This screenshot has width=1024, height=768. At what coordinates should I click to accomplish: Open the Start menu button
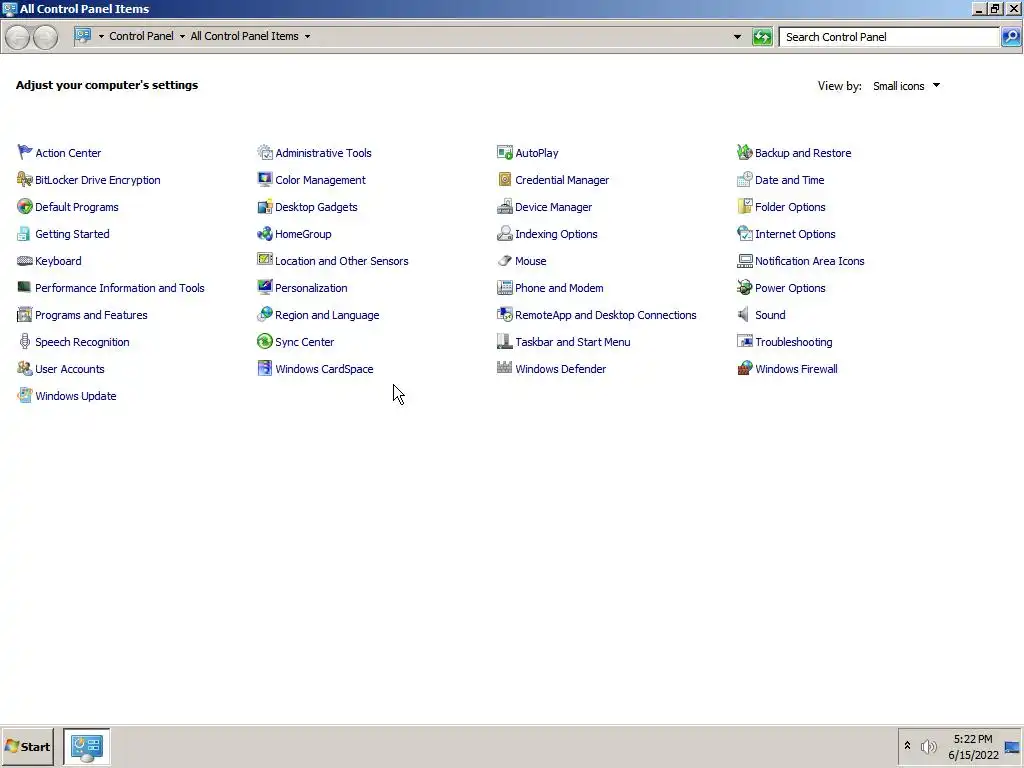click(27, 746)
